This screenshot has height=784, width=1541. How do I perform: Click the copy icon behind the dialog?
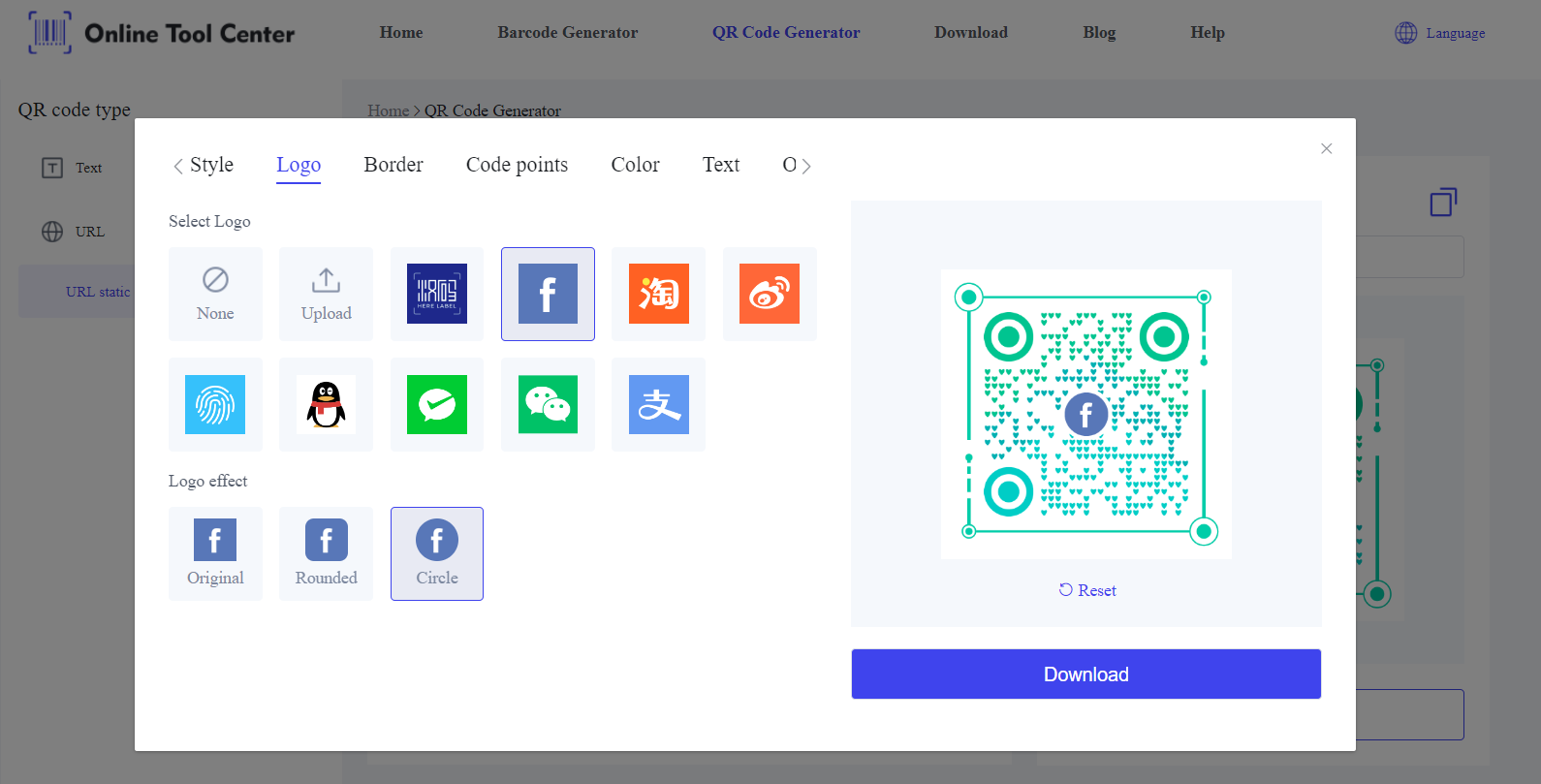tap(1443, 202)
